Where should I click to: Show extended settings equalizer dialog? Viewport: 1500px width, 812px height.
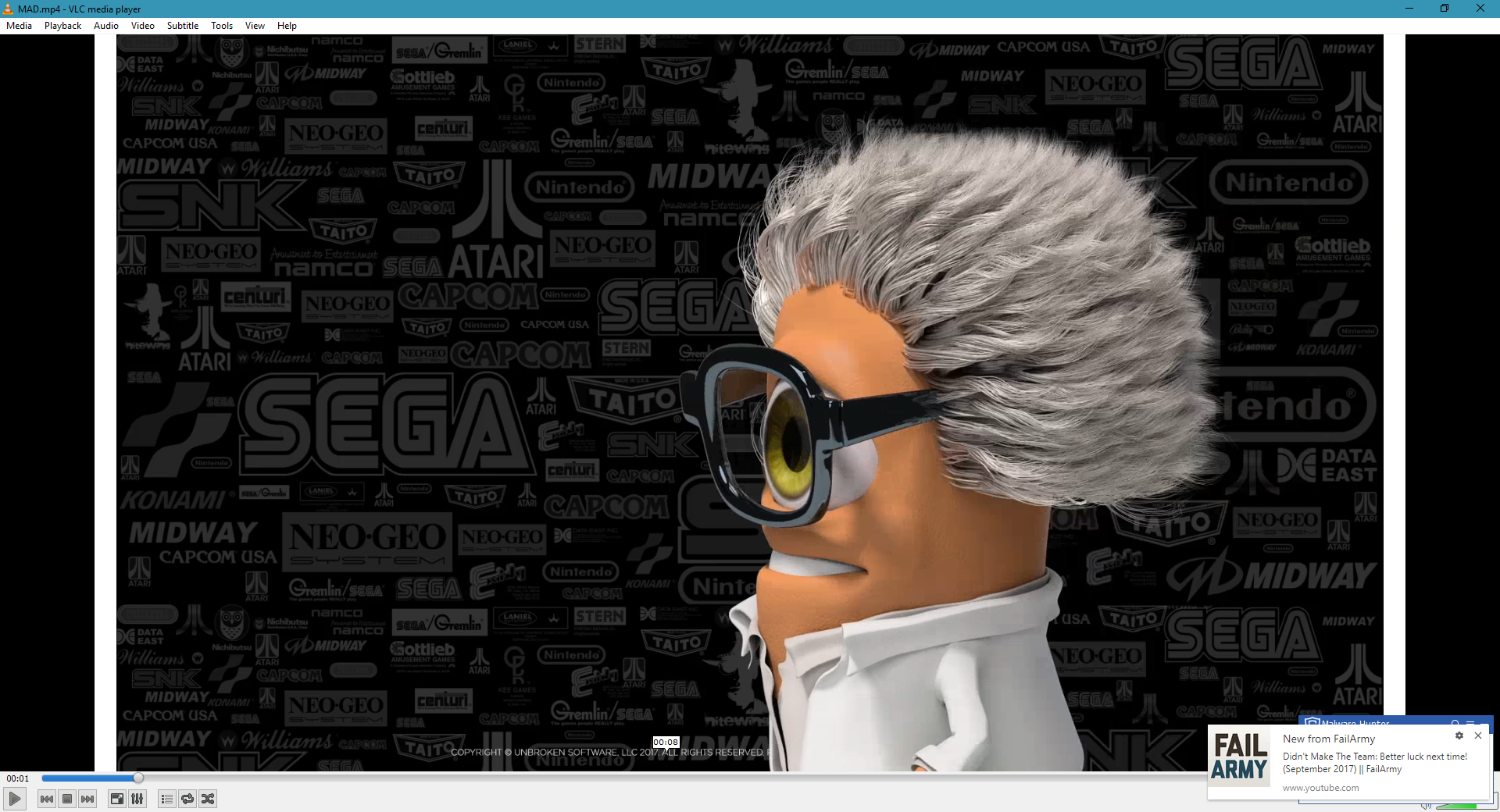pos(137,799)
